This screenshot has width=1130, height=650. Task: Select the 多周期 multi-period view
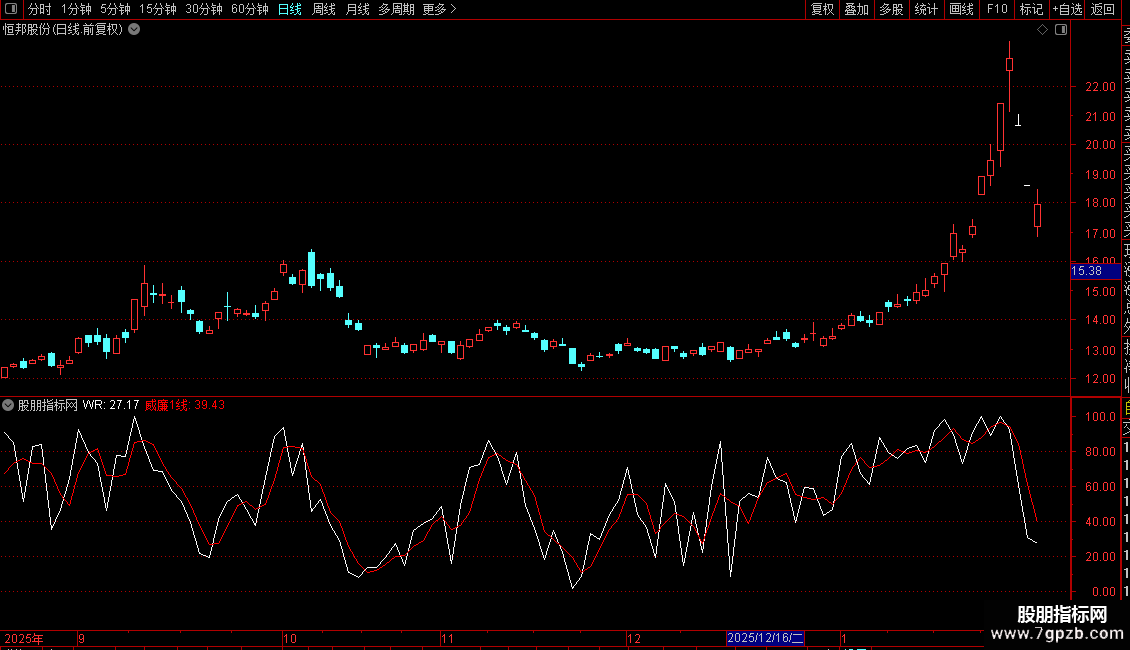(396, 9)
